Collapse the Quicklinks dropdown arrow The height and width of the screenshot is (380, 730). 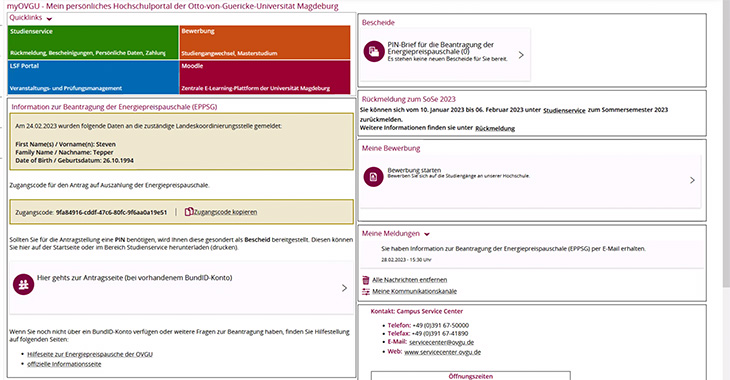(49, 19)
